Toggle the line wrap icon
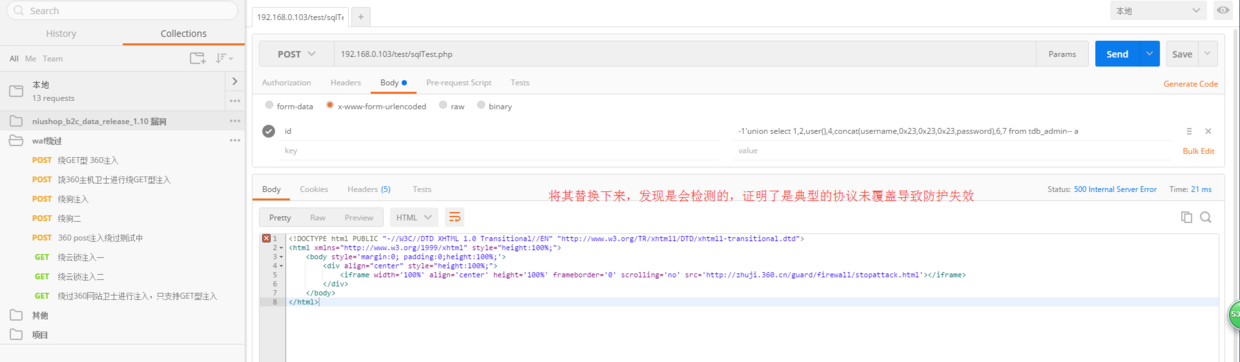The height and width of the screenshot is (362, 1240). (455, 217)
